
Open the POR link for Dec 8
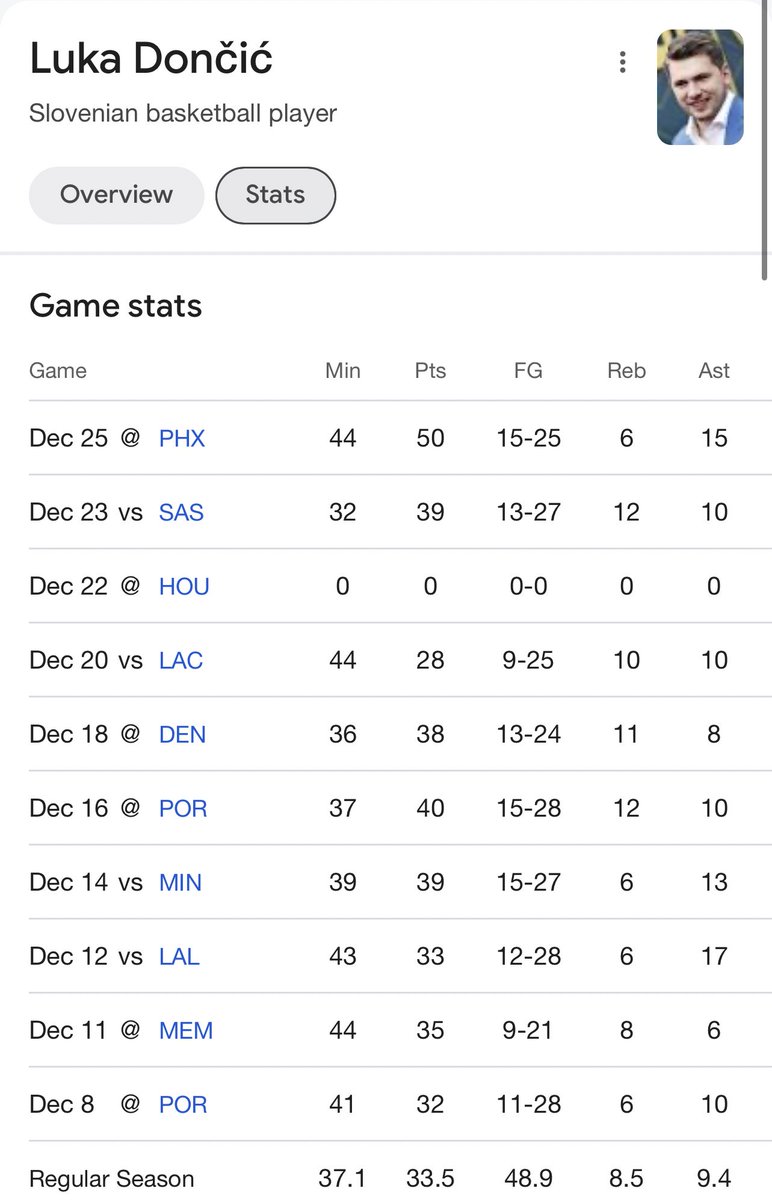(x=183, y=1104)
